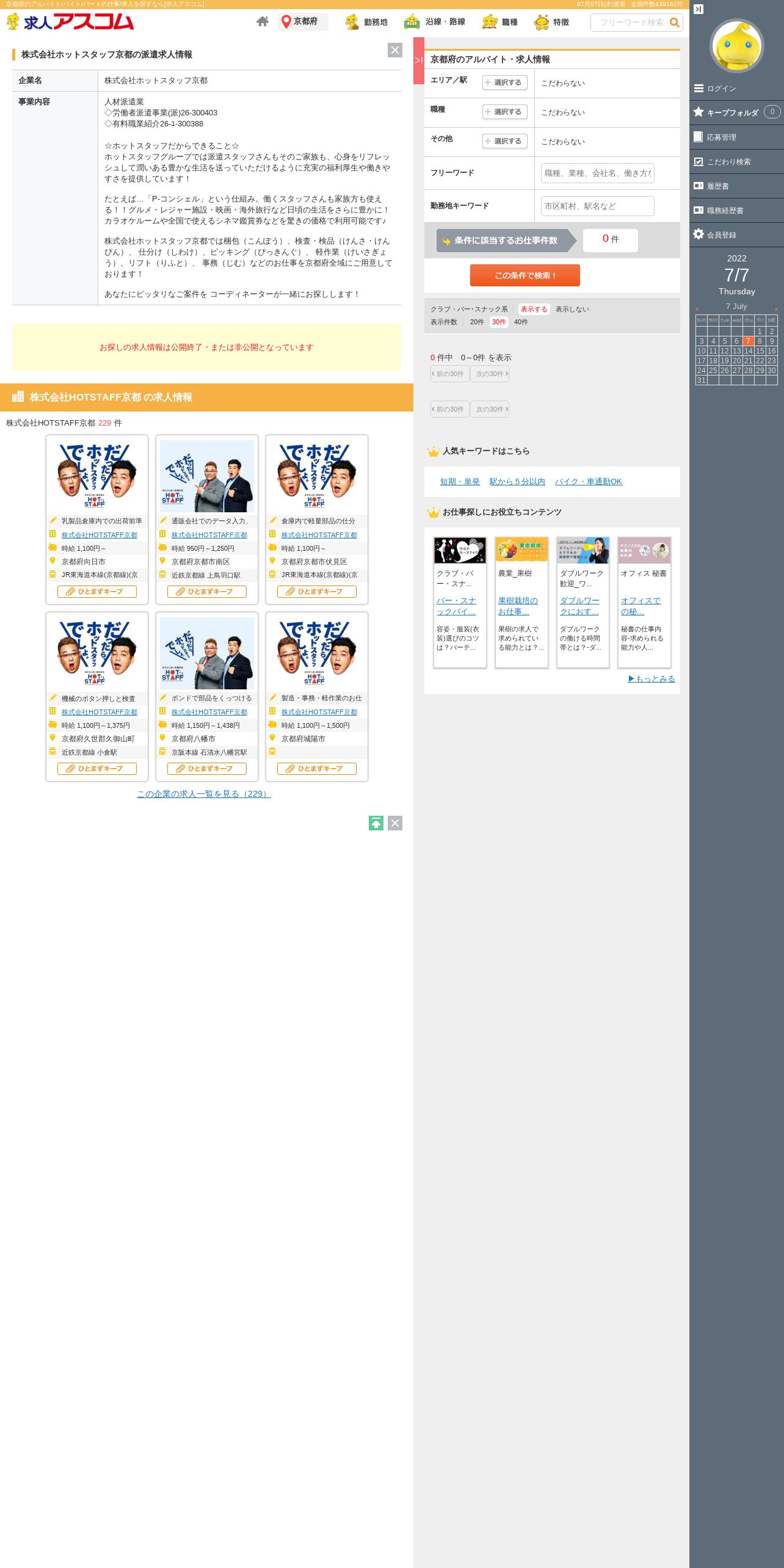The height and width of the screenshot is (1568, 784).
Task: Set display count to 30件
Action: tap(499, 322)
